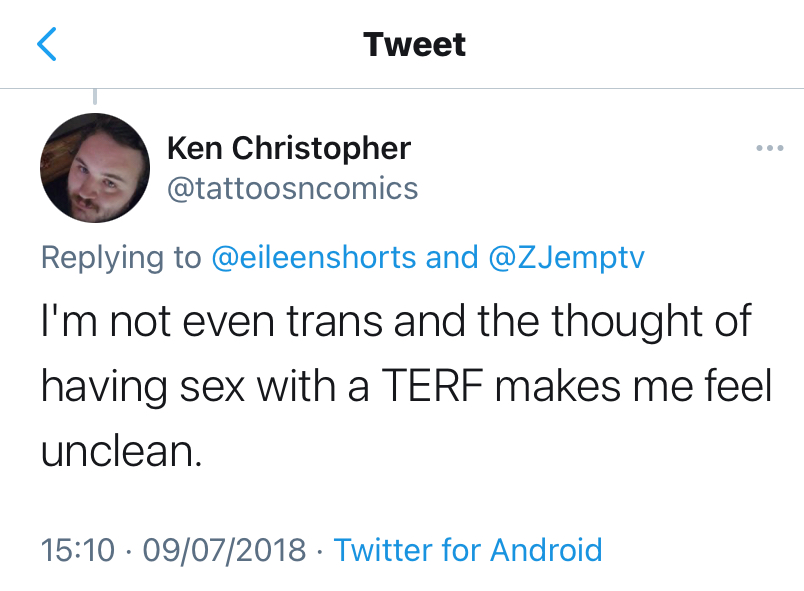
Task: Click the "Replying to" label
Action: [121, 257]
